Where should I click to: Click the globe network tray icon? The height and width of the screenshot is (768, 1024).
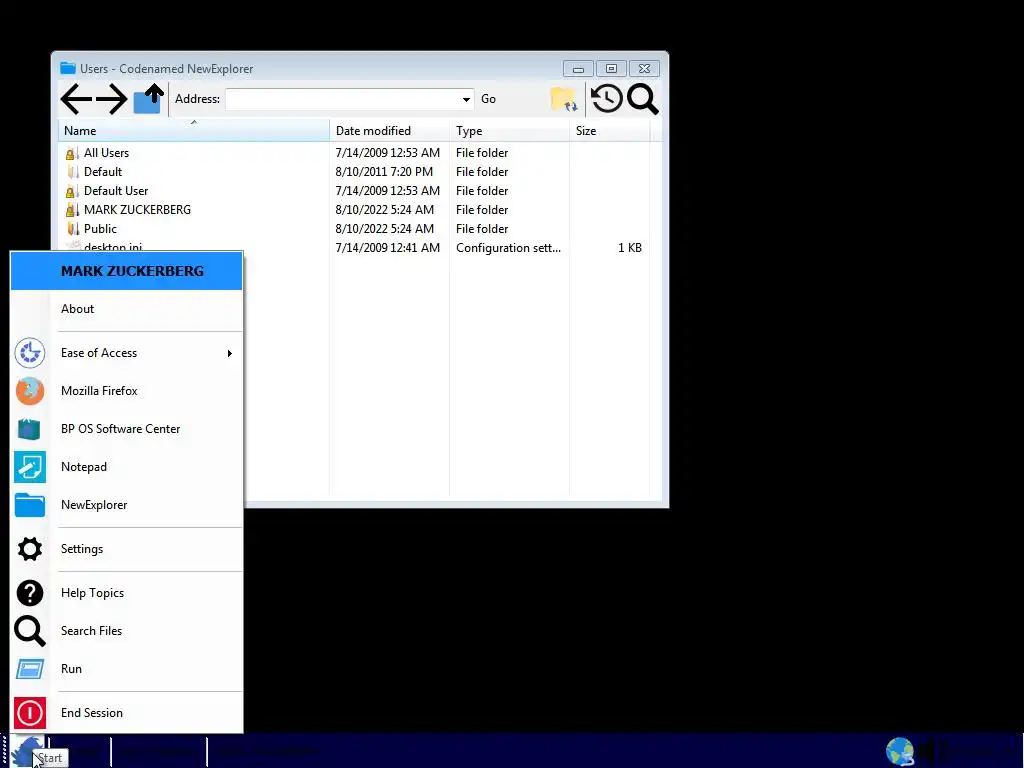[x=900, y=751]
